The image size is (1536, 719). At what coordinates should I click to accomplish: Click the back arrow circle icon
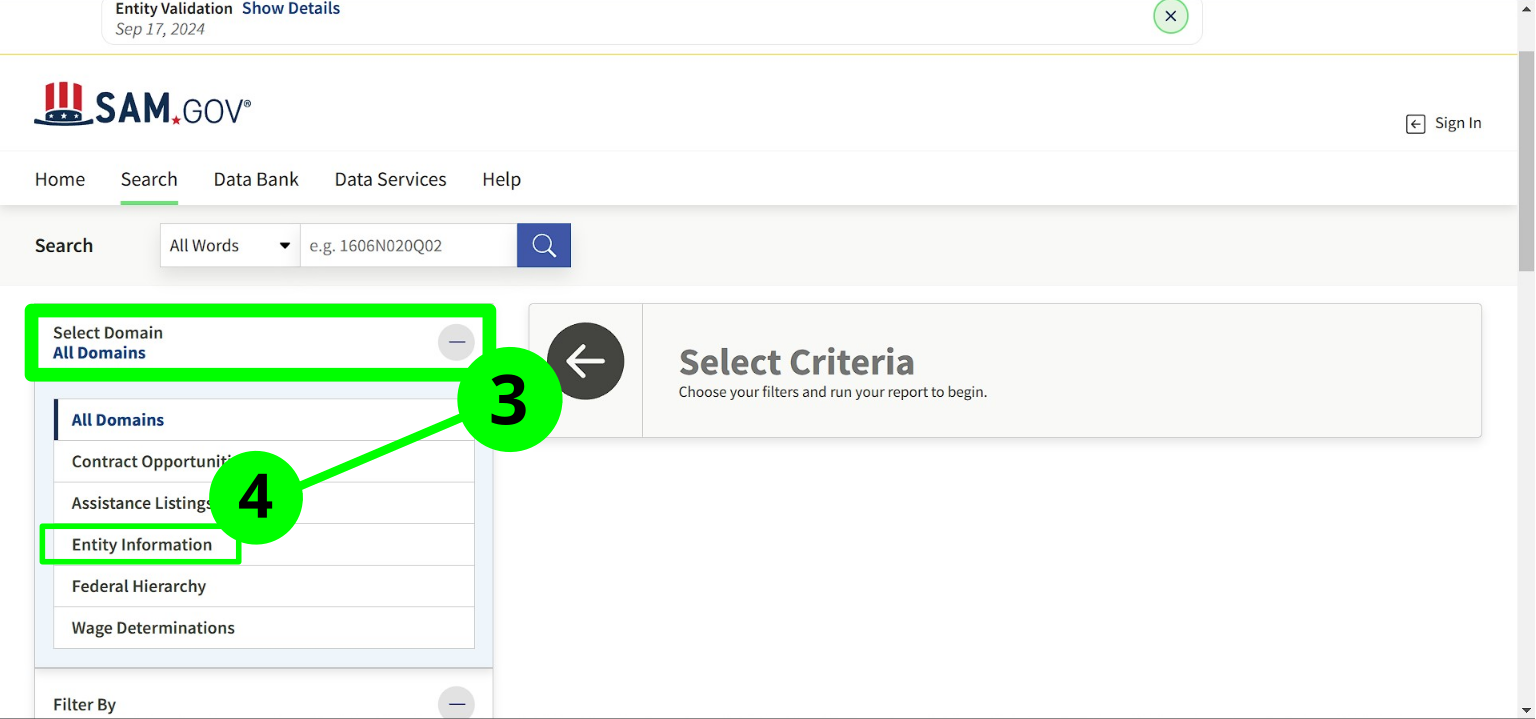click(586, 361)
